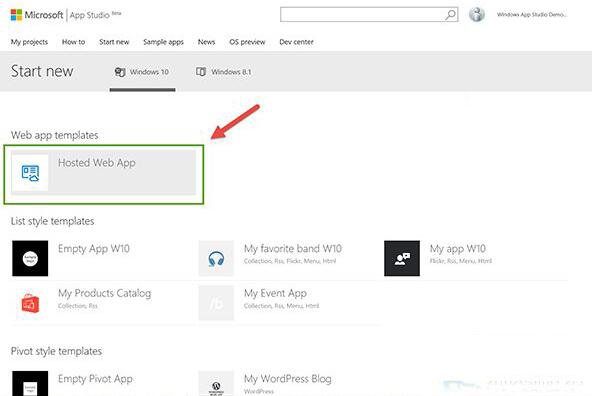This screenshot has width=603, height=396.
Task: Click the Start new page title
Action: pyautogui.click(x=42, y=72)
